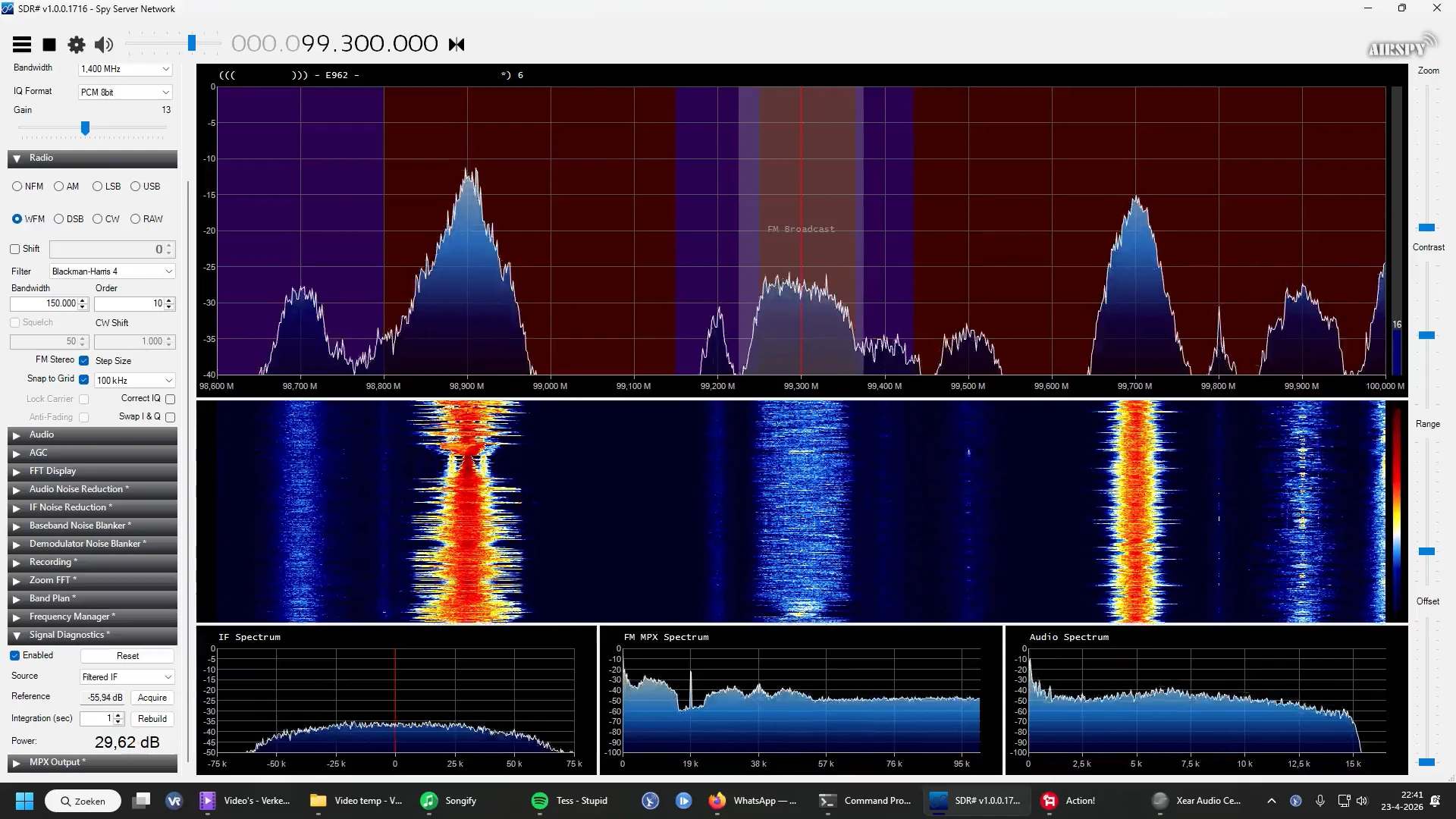Toggle Snap to Grid checkbox
The width and height of the screenshot is (1456, 819).
coord(83,379)
